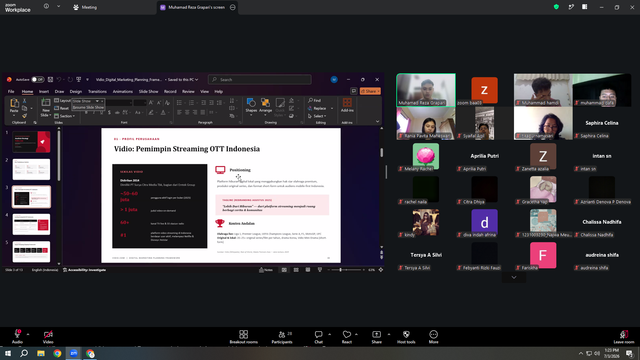Switch to Design tab
This screenshot has width=640, height=360.
pos(76,91)
